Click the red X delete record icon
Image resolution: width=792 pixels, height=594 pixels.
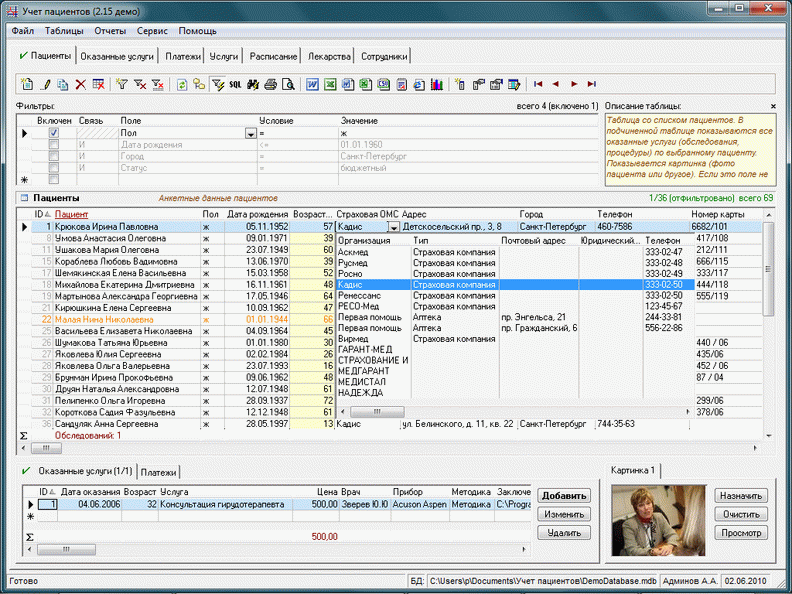point(81,85)
